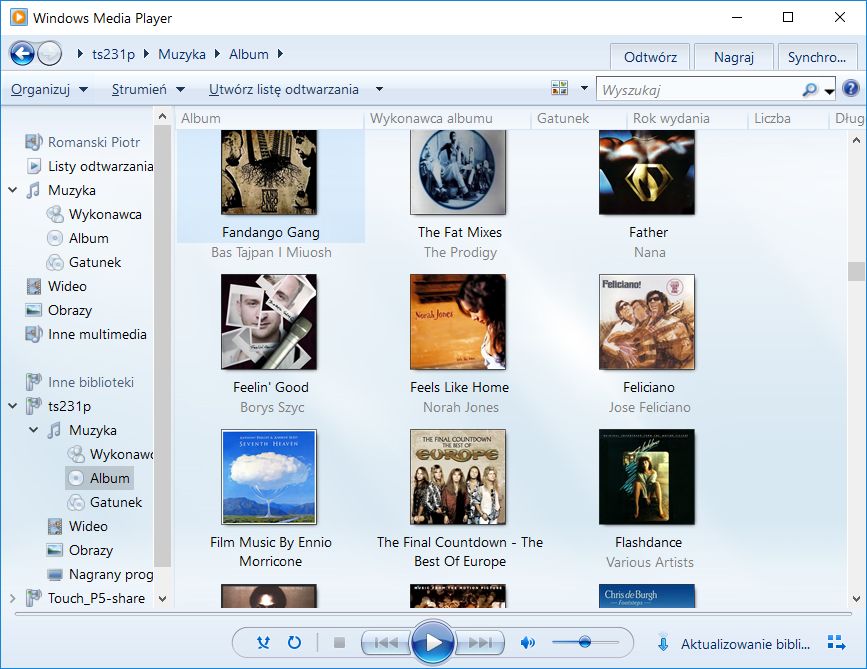Open the search options dropdown arrow
This screenshot has width=867, height=669.
[x=829, y=91]
